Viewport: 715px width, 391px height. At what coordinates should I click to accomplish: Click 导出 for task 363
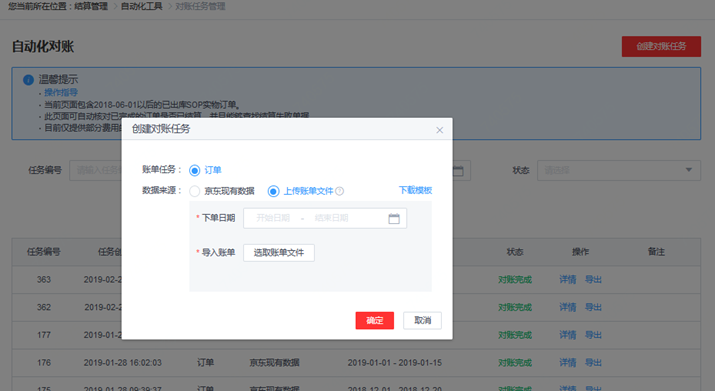(593, 280)
